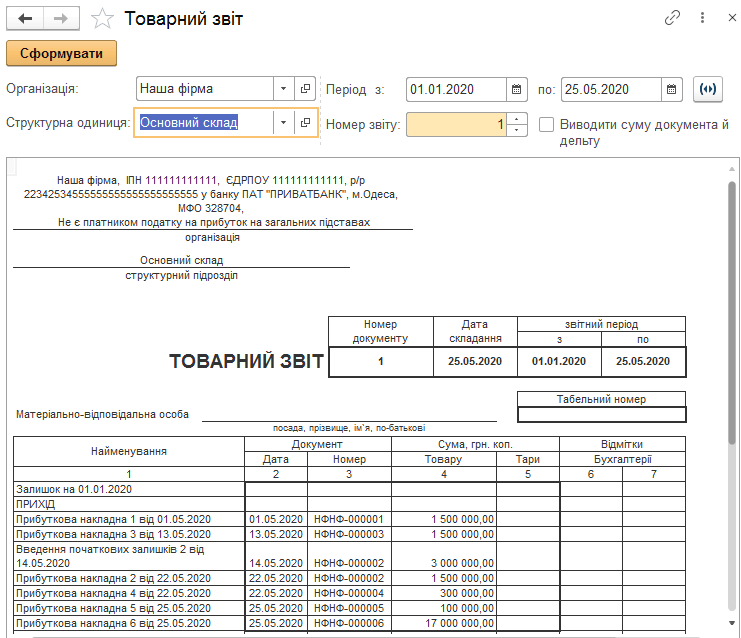The height and width of the screenshot is (638, 741).
Task: Go forward with the right arrow button
Action: 61,18
